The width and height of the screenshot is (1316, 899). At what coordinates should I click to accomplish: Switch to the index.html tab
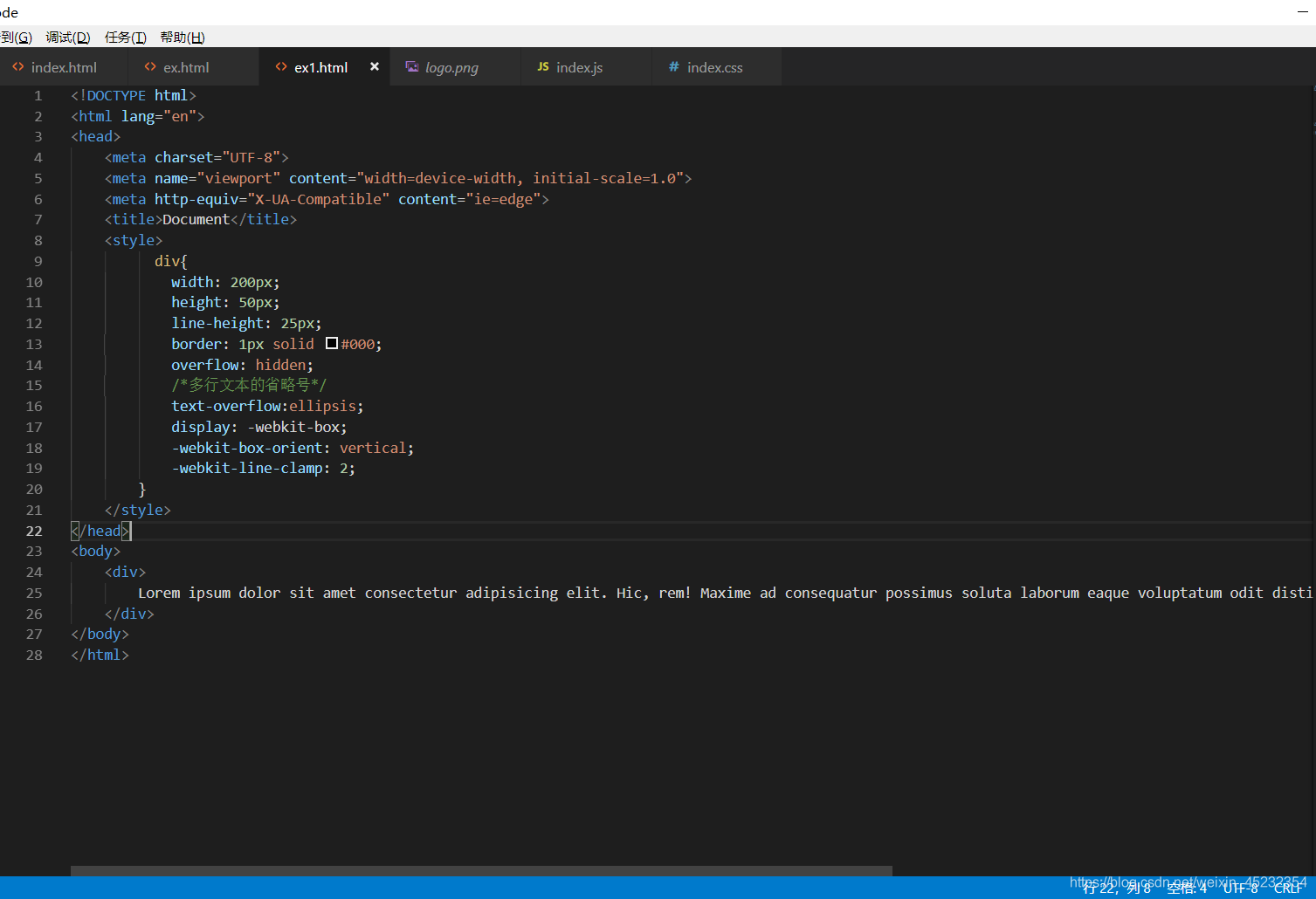coord(64,67)
